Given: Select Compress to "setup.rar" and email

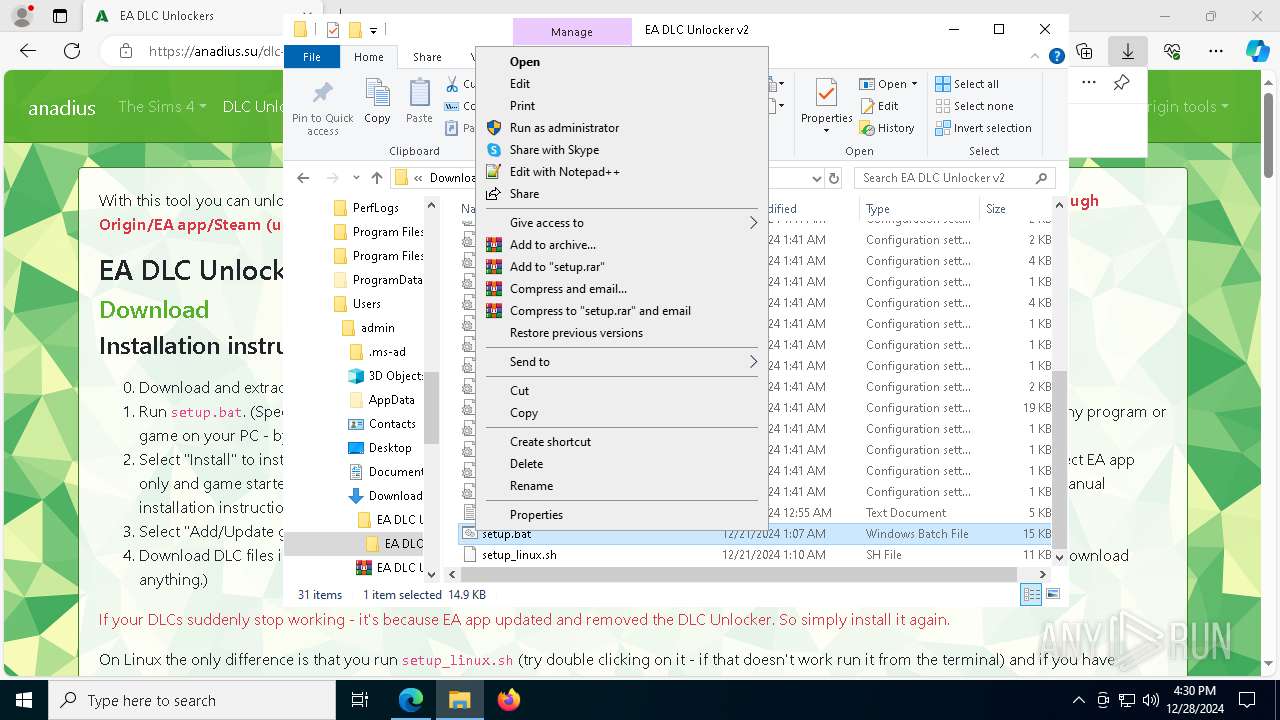Looking at the screenshot, I should tap(600, 311).
